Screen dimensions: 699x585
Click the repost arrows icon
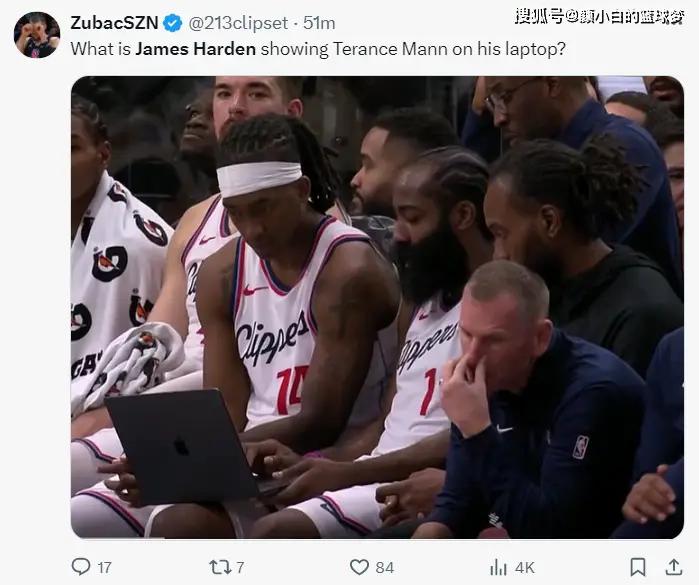click(220, 567)
